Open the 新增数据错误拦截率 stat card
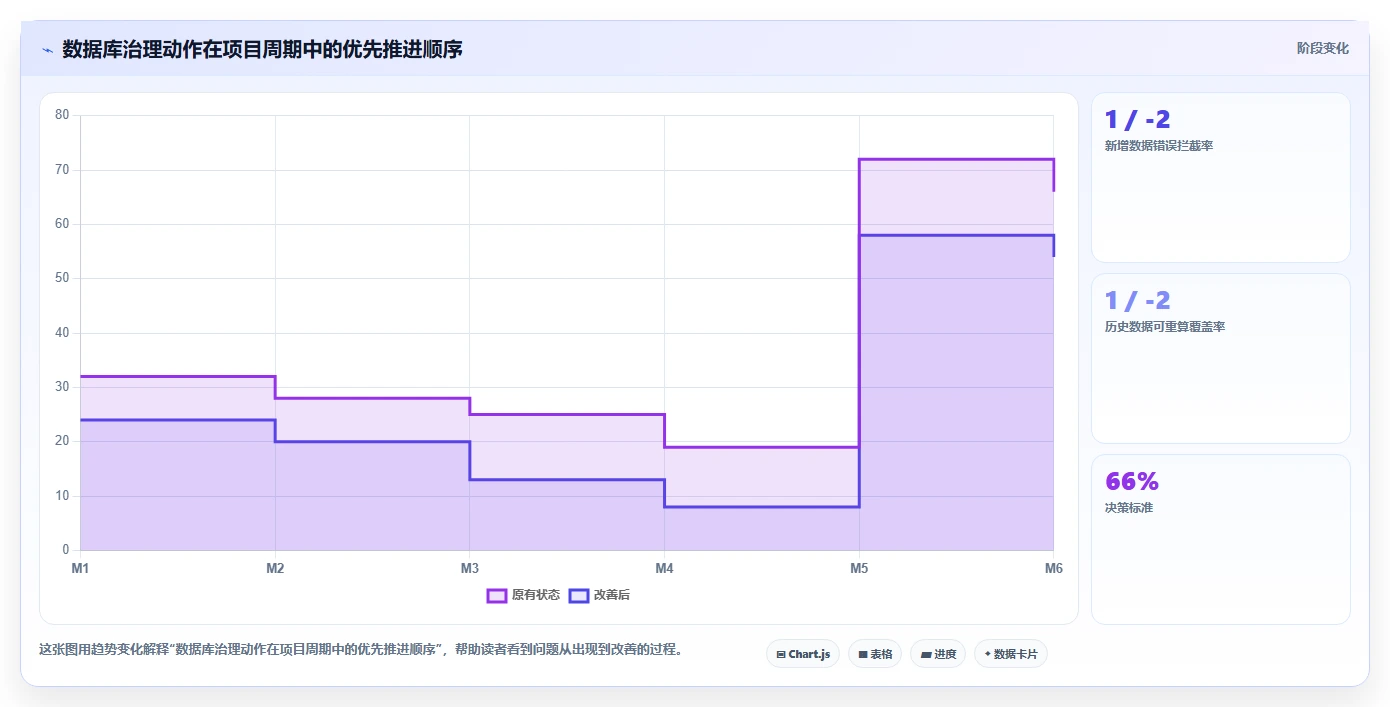The height and width of the screenshot is (707, 1390). pos(1221,178)
